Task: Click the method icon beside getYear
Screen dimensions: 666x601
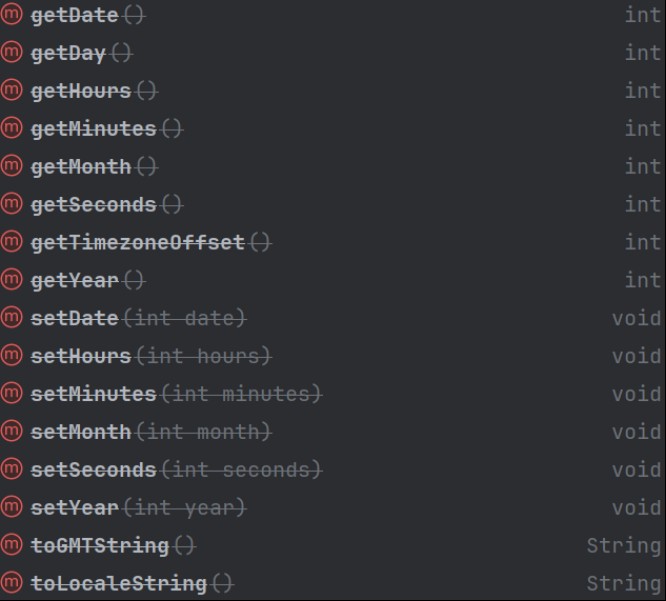Action: [12, 280]
